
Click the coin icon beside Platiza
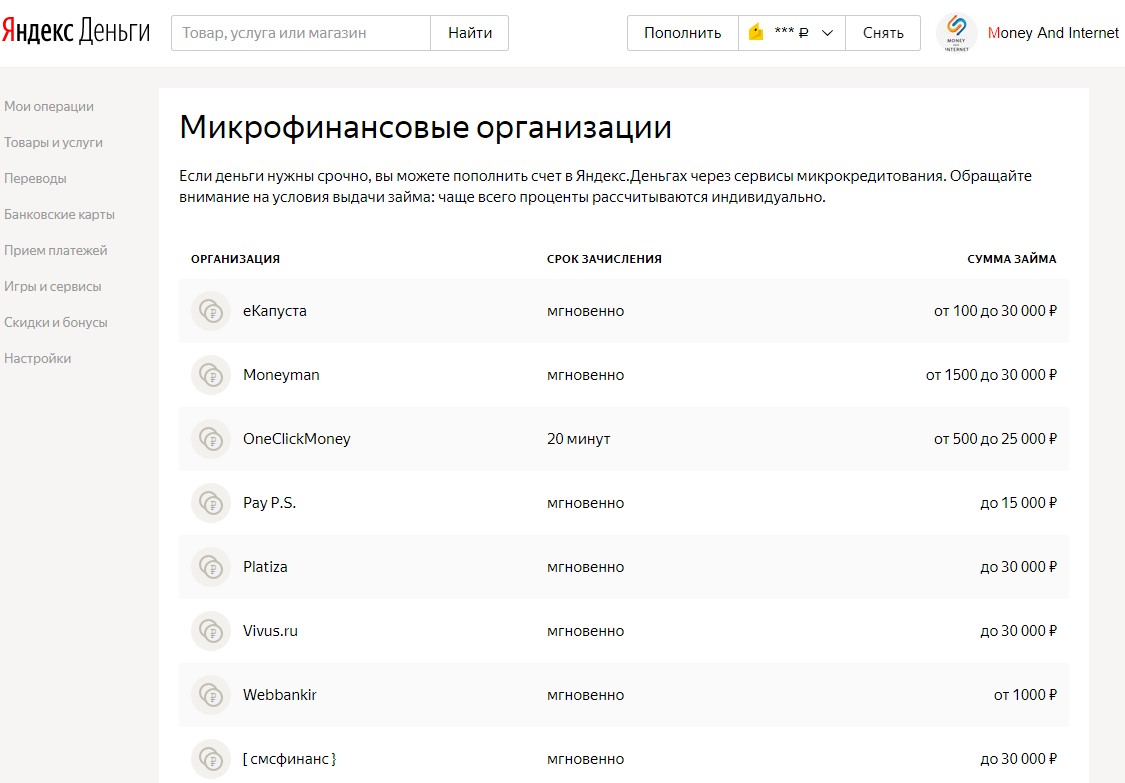click(x=211, y=567)
